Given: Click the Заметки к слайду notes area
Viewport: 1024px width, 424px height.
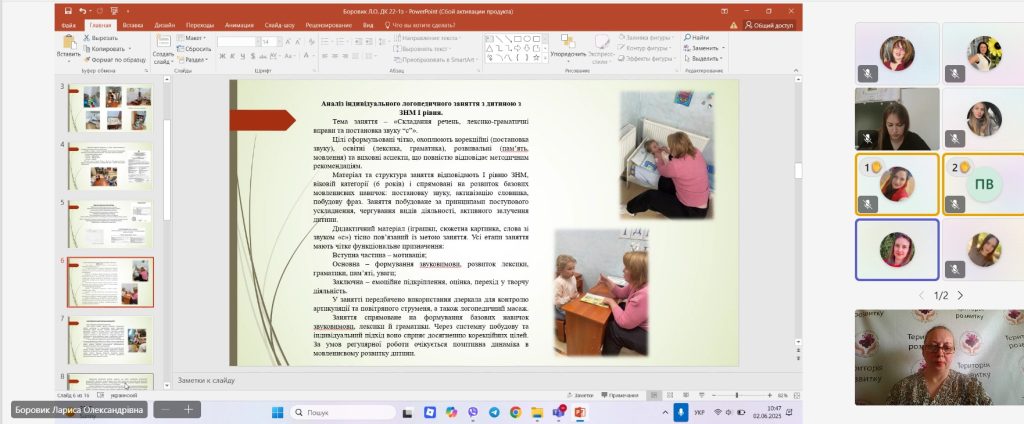Looking at the screenshot, I should 487,380.
